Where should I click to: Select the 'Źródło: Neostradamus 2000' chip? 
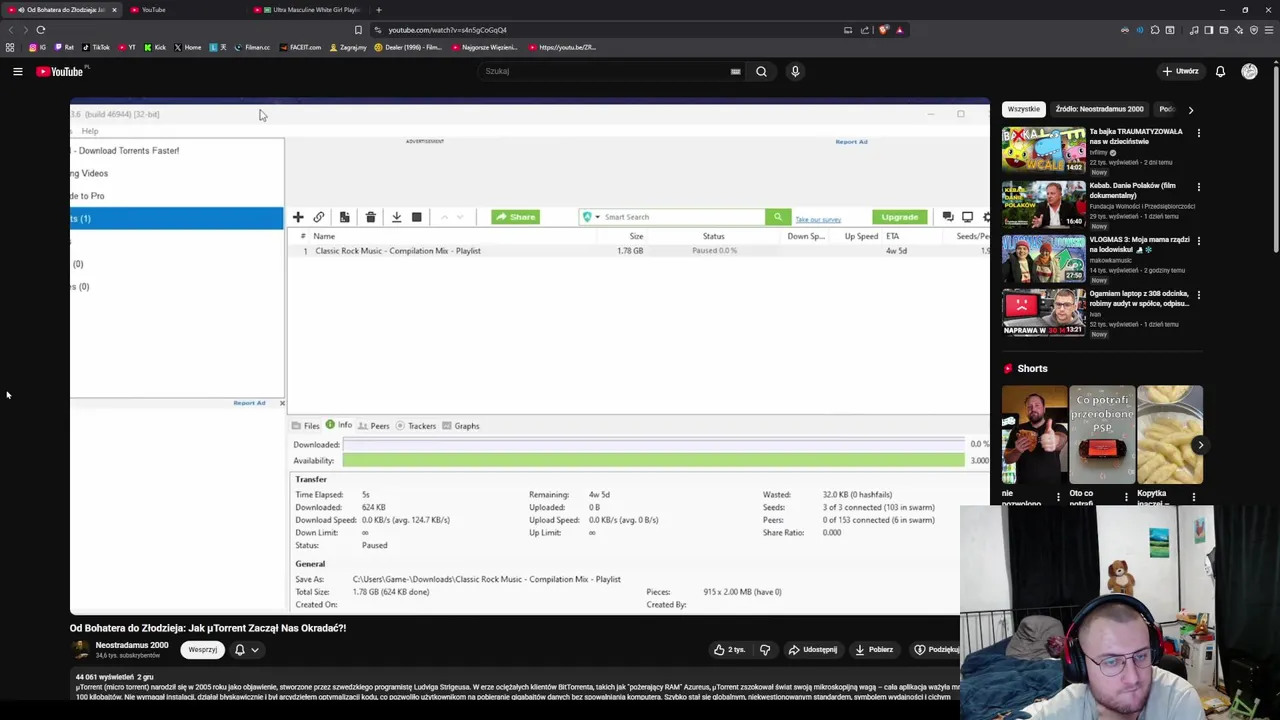click(x=1099, y=109)
